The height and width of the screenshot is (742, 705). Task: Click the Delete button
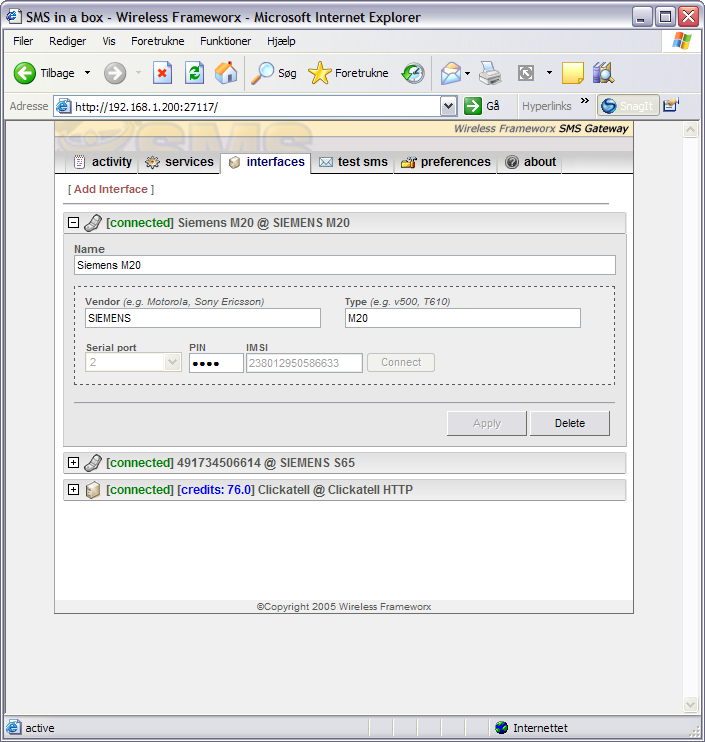pos(570,423)
